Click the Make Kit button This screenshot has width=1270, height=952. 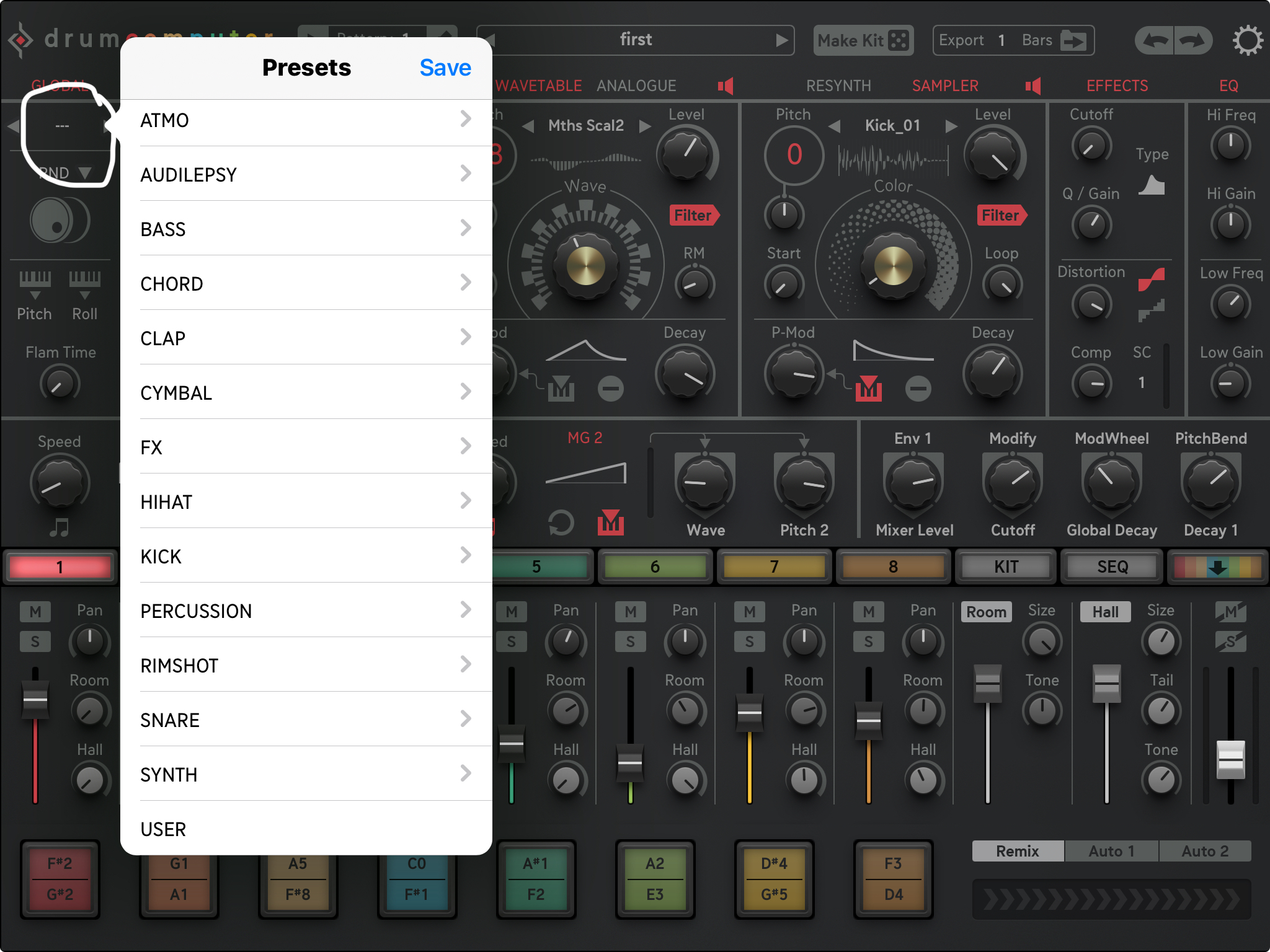[863, 41]
